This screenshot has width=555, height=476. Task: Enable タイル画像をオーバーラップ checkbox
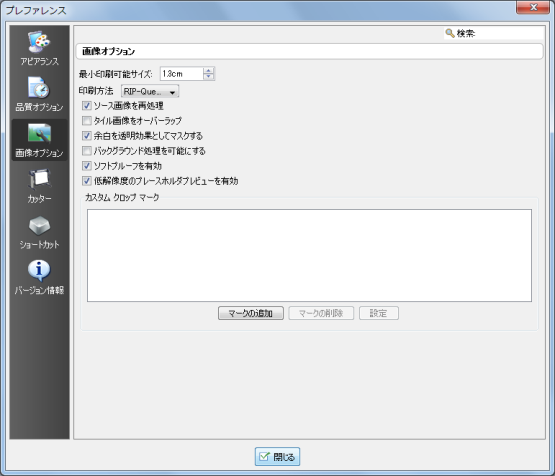87,121
